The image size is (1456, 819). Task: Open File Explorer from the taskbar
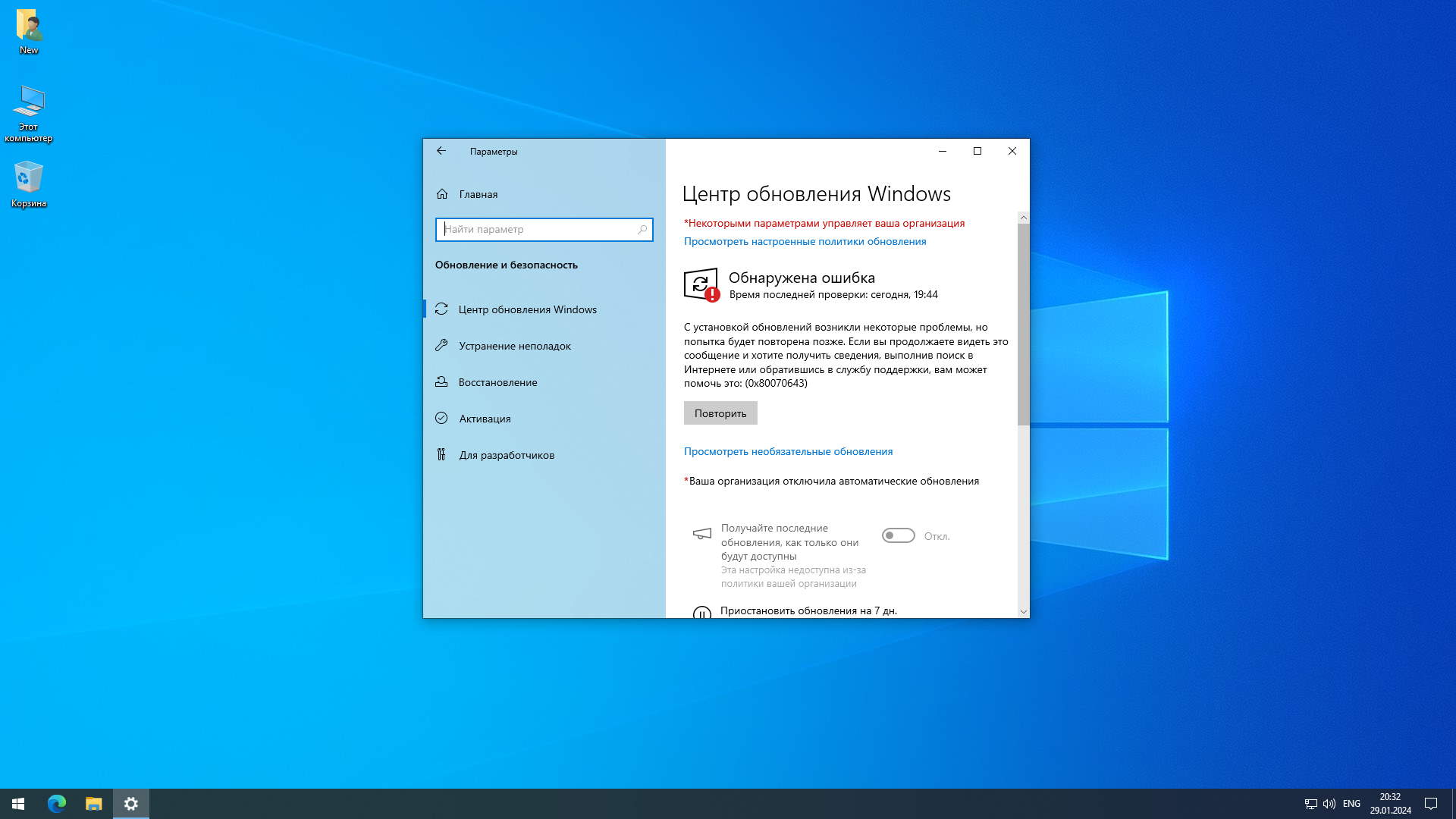point(94,804)
